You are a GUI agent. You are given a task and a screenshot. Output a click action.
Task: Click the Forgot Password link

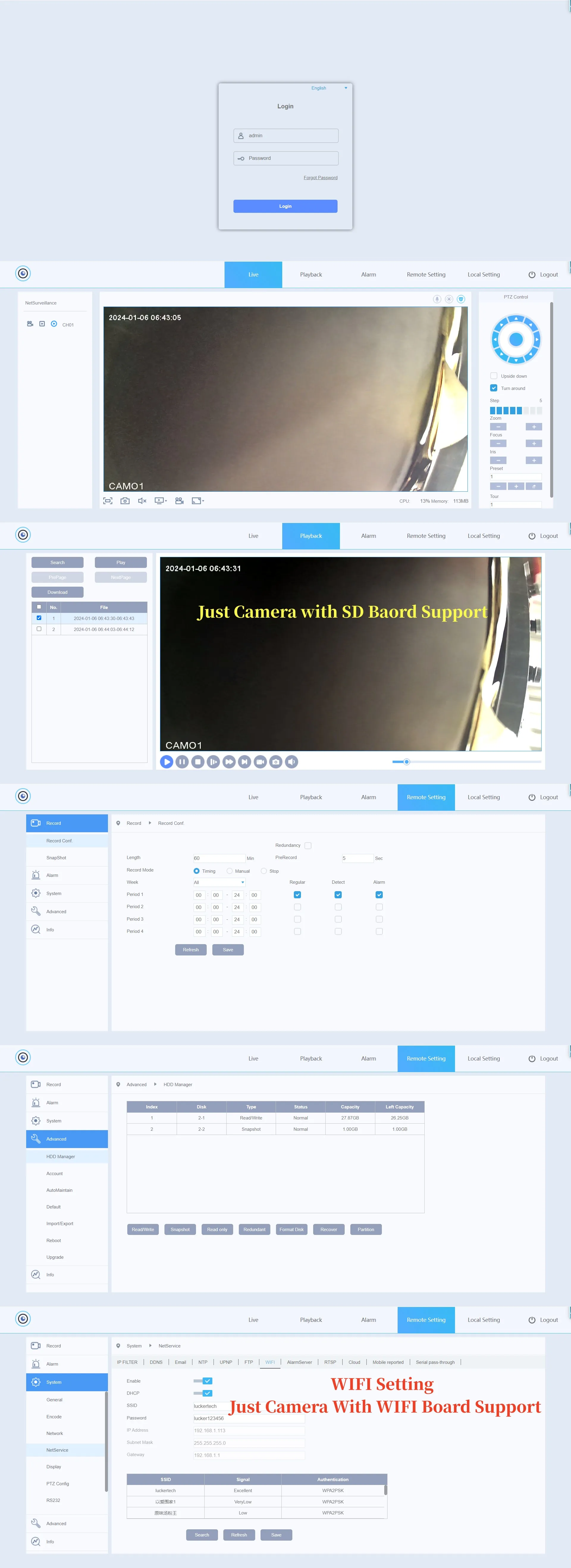pos(320,178)
